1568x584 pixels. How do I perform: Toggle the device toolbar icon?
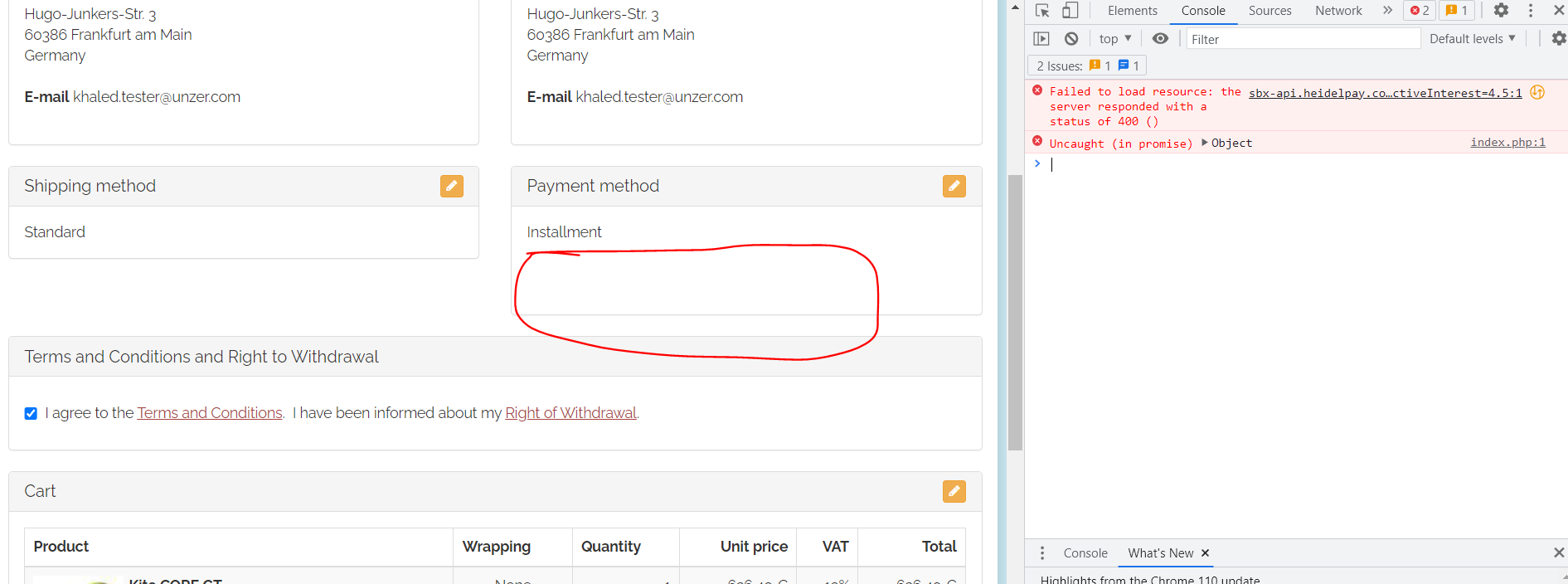click(1070, 11)
